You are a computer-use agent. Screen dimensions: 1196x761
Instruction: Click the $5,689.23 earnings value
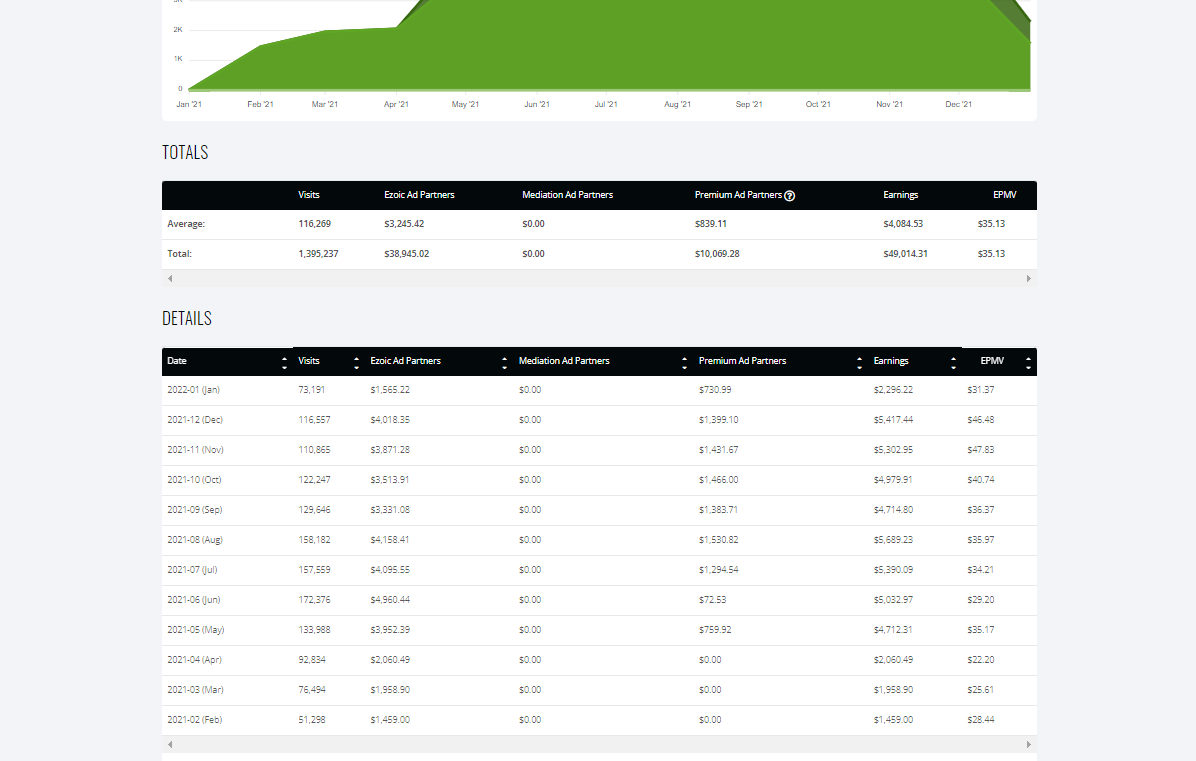pos(893,540)
